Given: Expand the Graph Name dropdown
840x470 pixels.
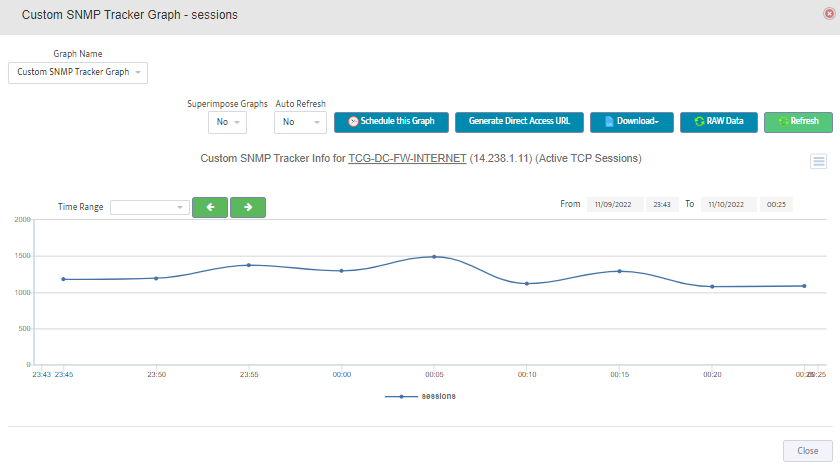Looking at the screenshot, I should point(78,72).
